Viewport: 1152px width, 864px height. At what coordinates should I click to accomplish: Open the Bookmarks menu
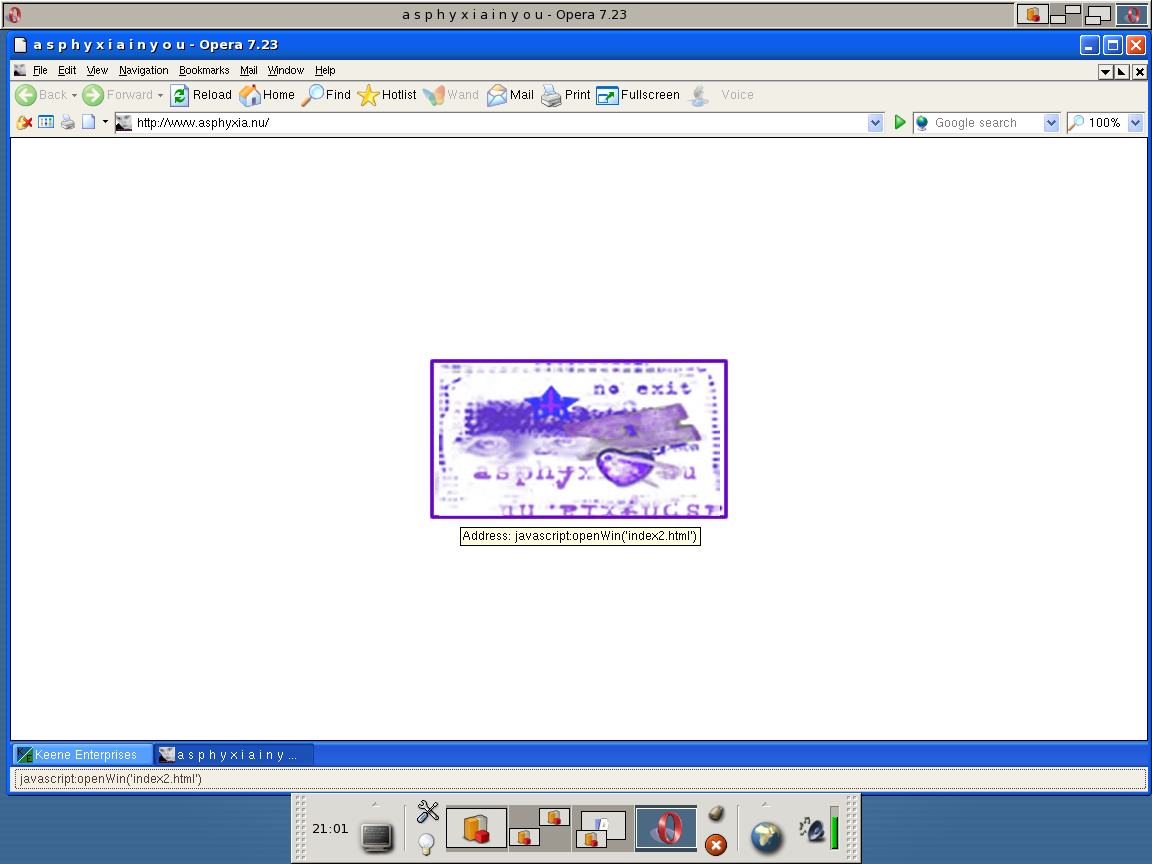tap(204, 71)
